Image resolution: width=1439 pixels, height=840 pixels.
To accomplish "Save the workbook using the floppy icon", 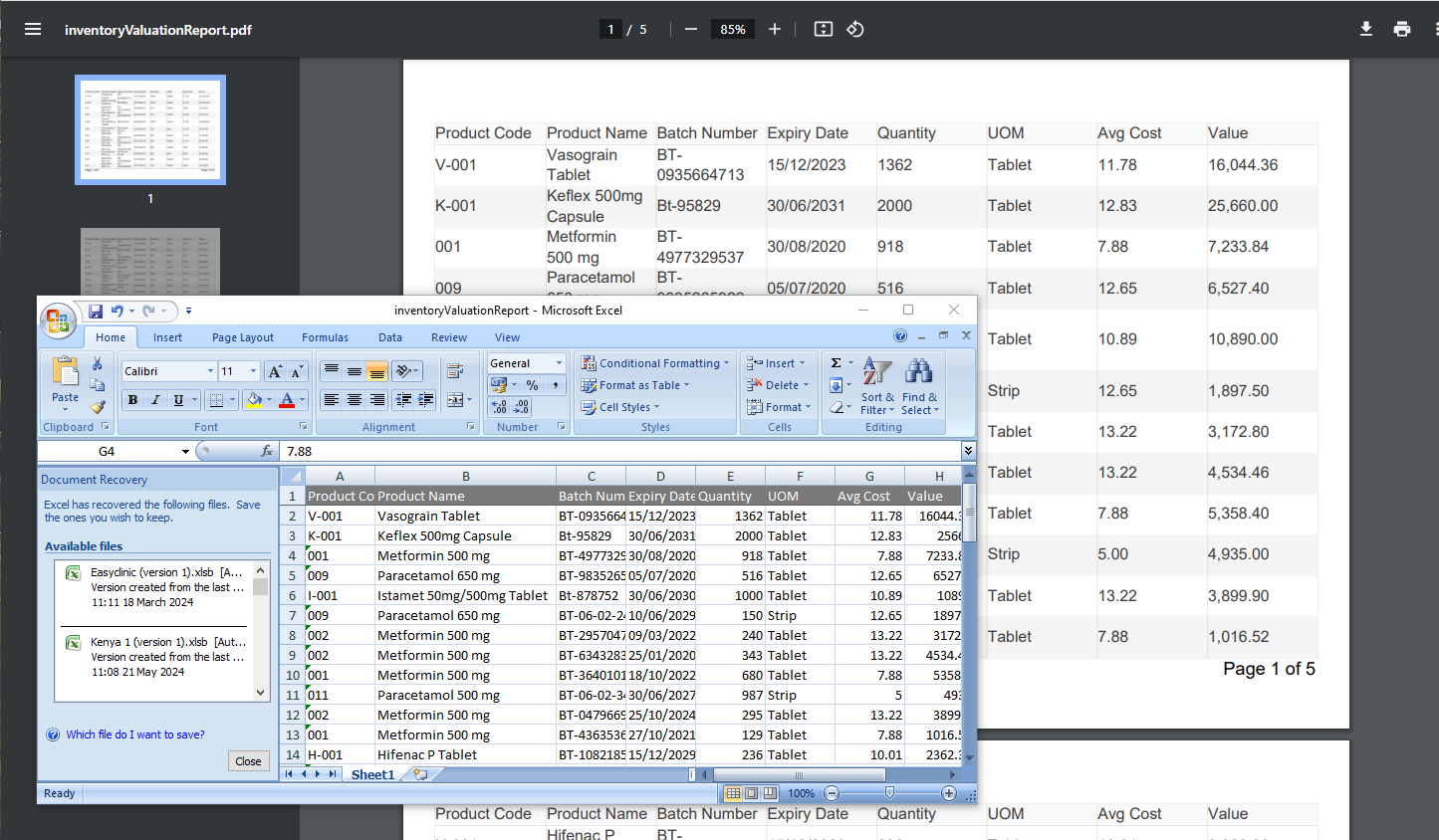I will 96,312.
